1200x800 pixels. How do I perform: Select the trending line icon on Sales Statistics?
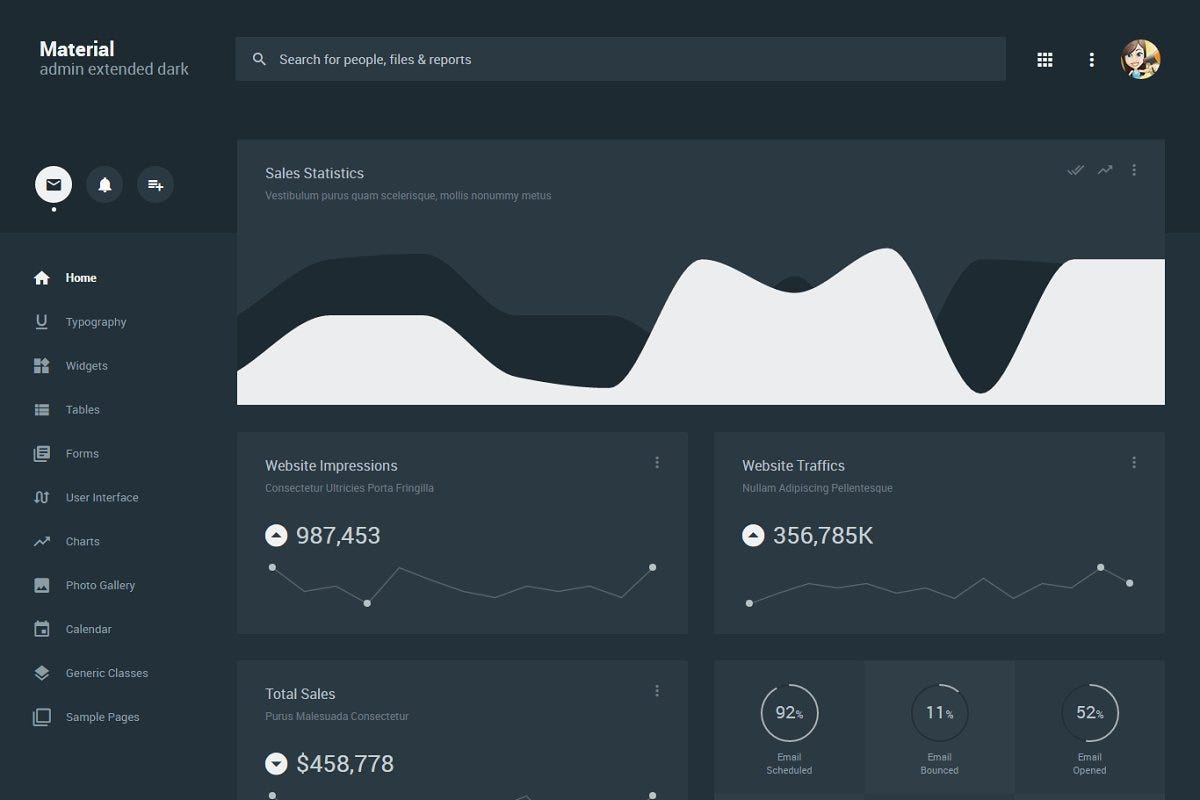pos(1105,170)
